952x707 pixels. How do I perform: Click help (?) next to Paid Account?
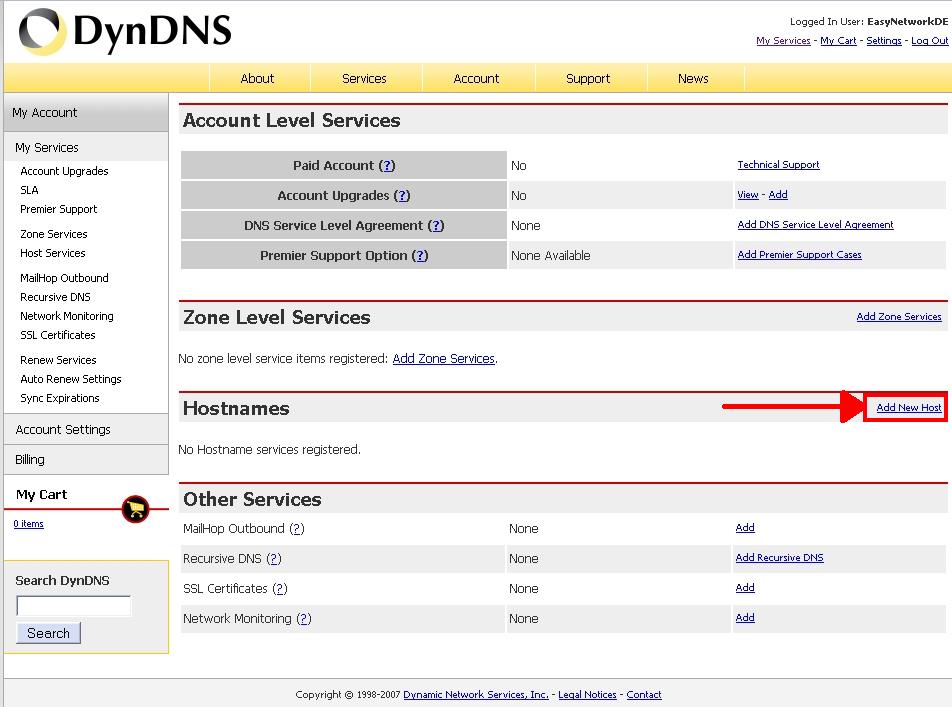point(387,165)
